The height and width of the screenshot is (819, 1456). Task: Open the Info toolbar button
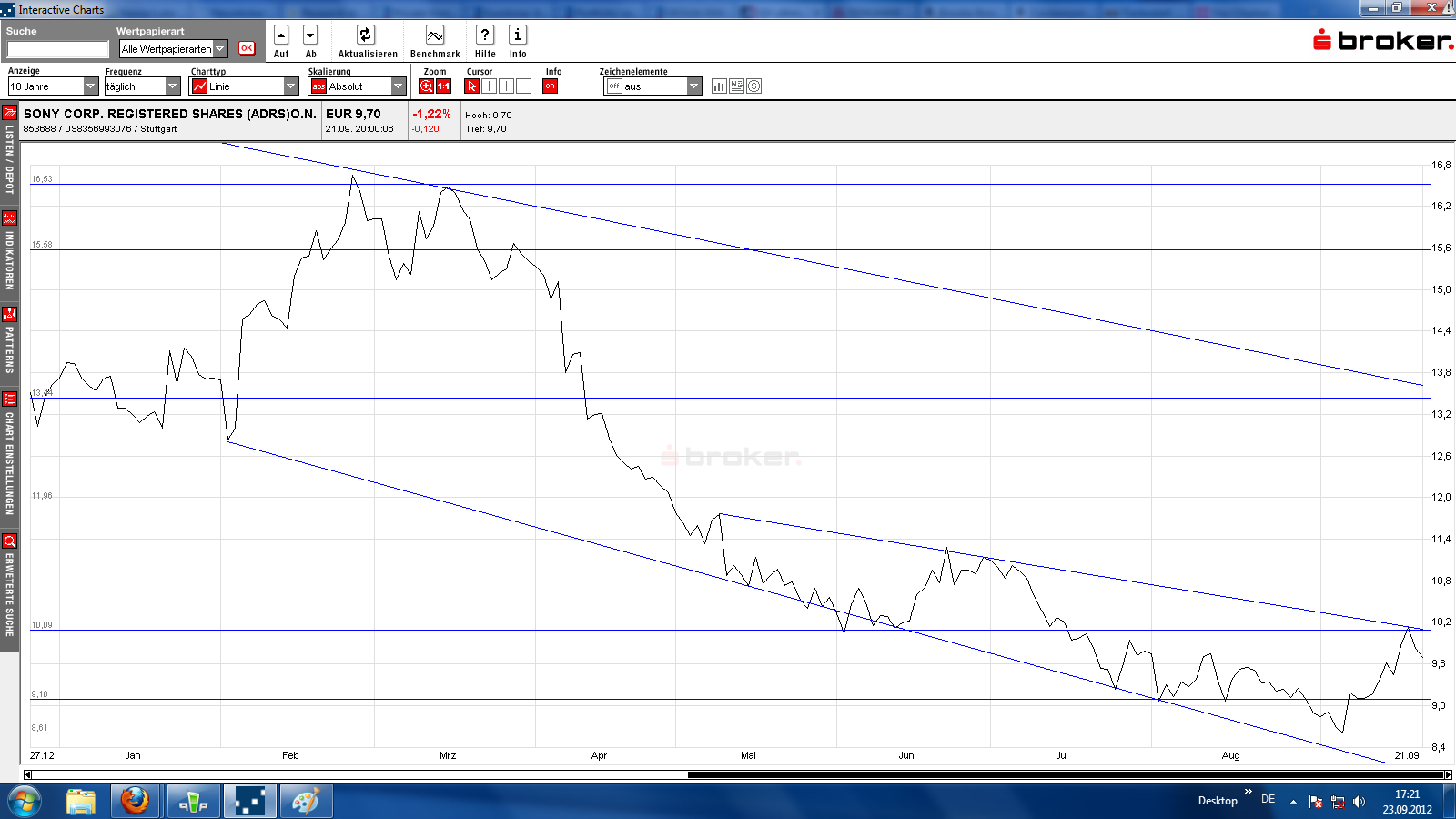518,35
